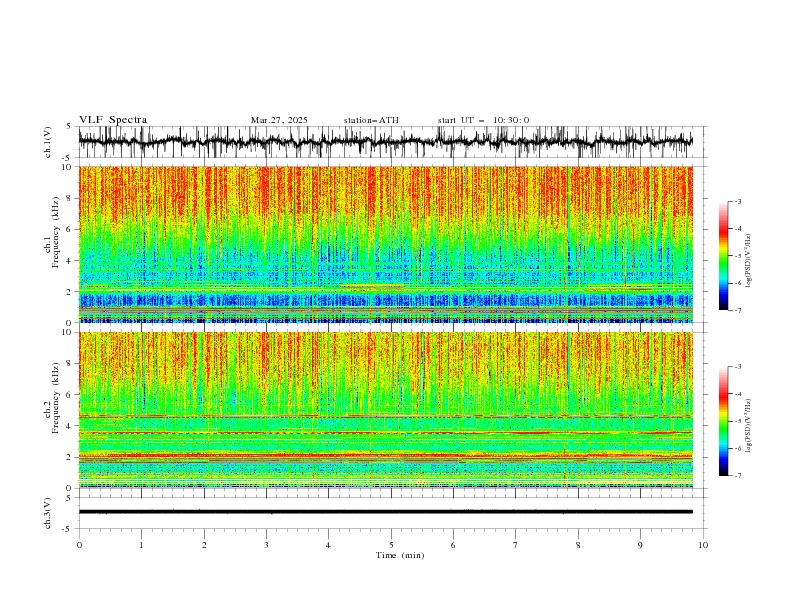792x612 pixels.
Task: Click the ch.1 'Frequency (kHz)' axis label
Action: click(x=55, y=233)
